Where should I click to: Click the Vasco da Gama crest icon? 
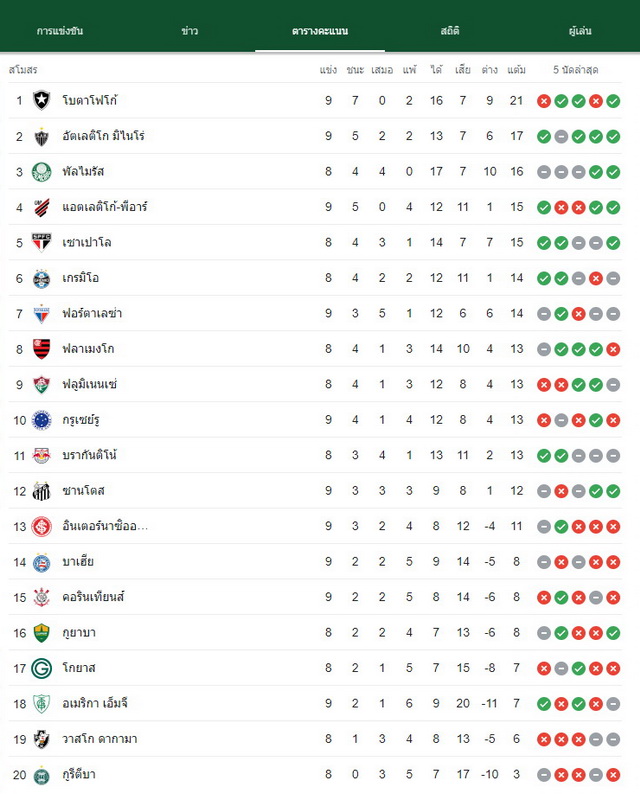(x=42, y=739)
